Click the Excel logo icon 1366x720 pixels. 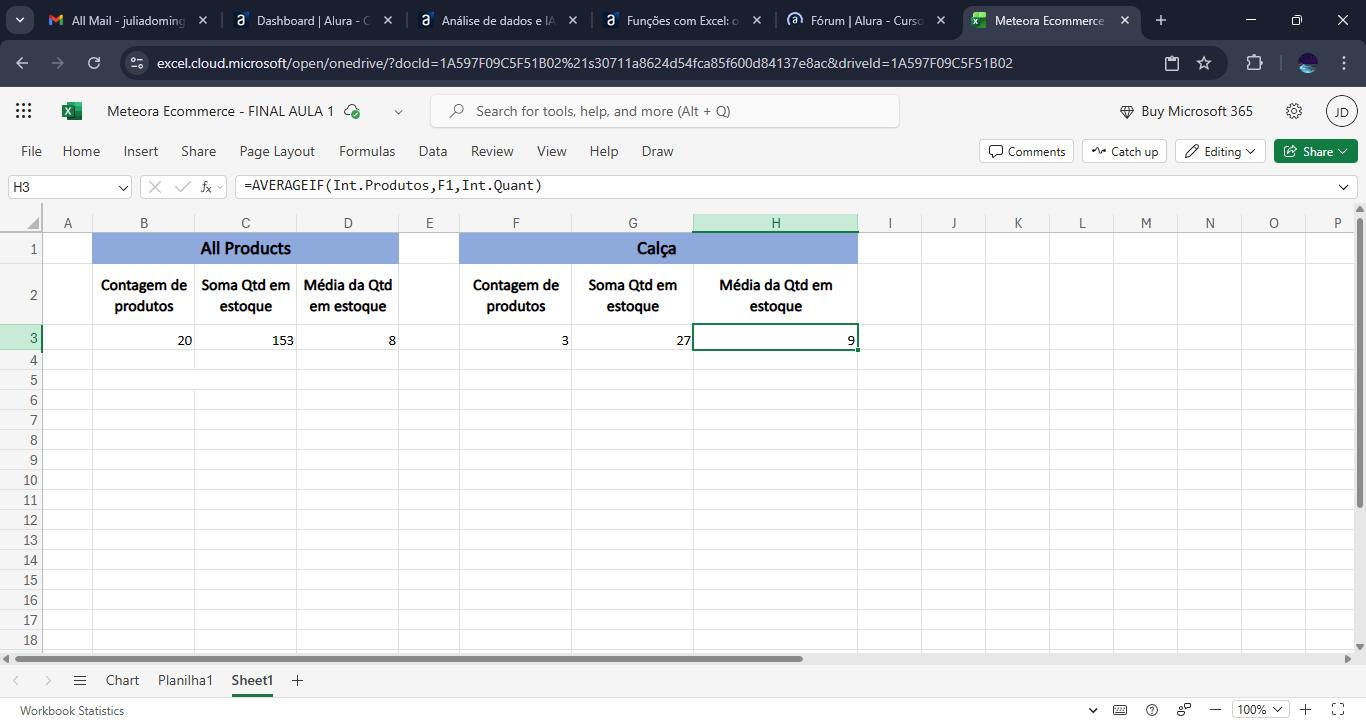pyautogui.click(x=72, y=111)
